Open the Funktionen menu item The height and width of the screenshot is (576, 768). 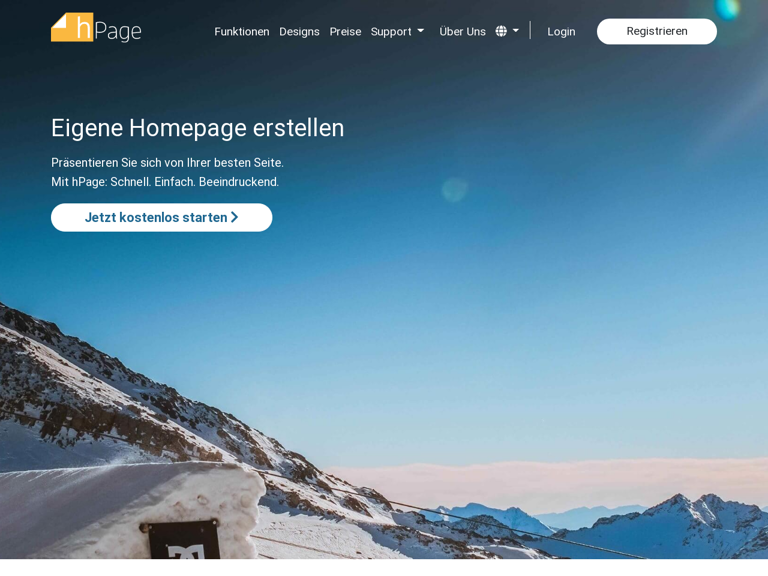click(x=241, y=31)
